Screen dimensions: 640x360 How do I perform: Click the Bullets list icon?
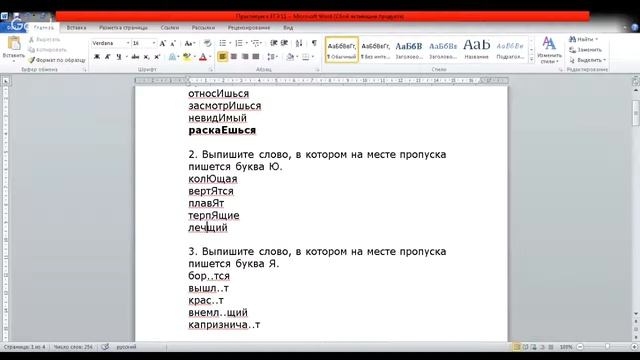pyautogui.click(x=223, y=43)
